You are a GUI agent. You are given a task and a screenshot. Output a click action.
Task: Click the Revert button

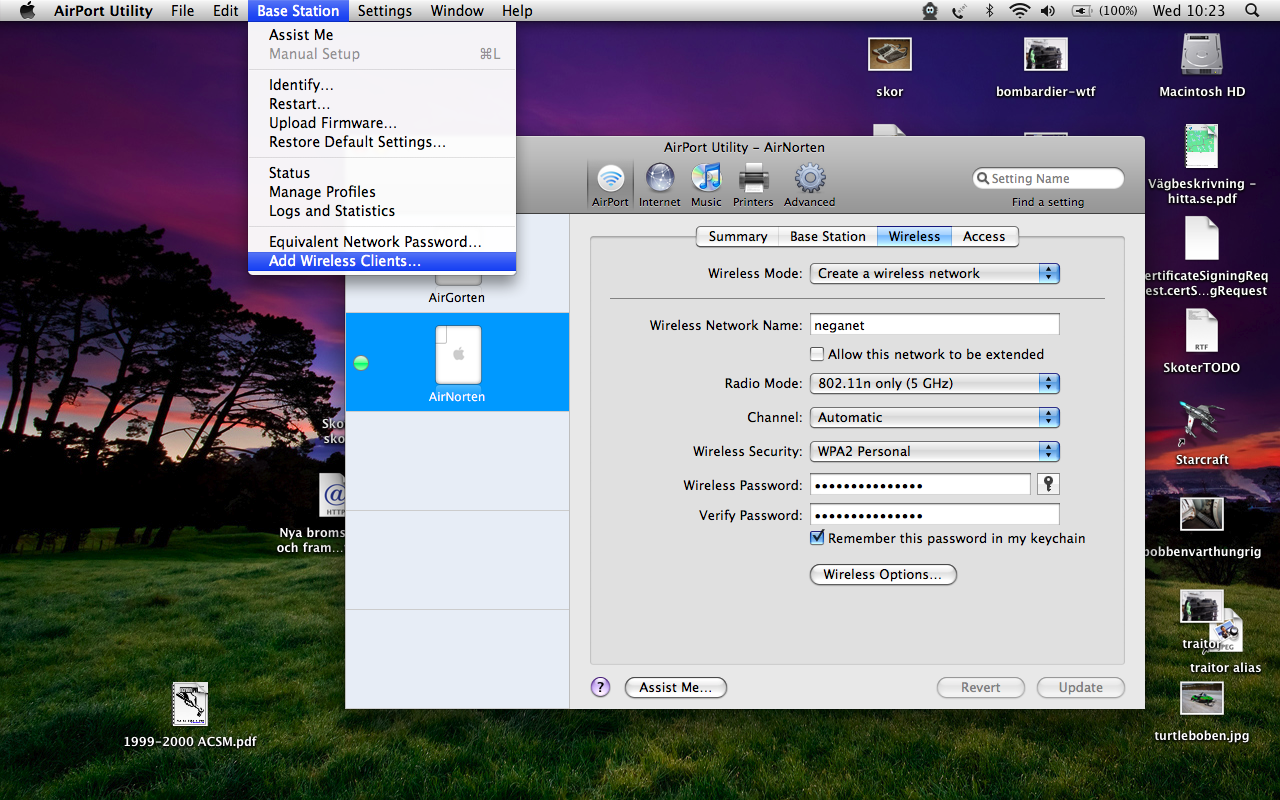[981, 688]
